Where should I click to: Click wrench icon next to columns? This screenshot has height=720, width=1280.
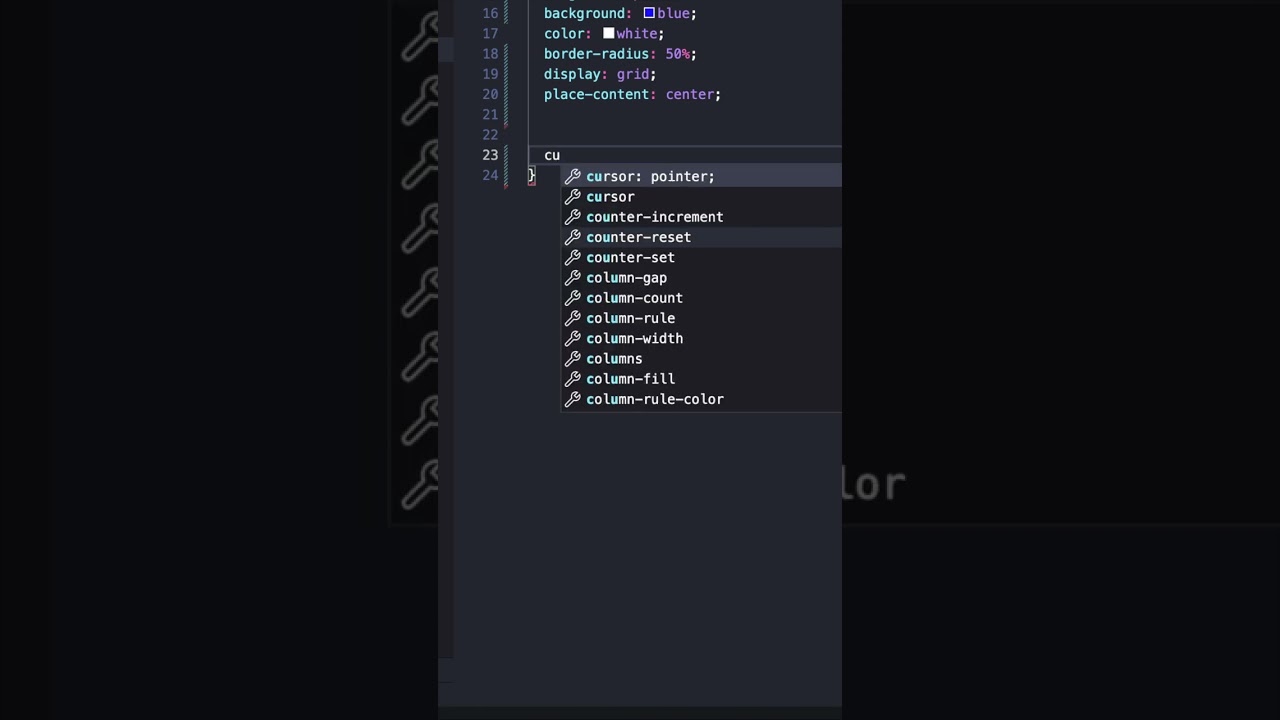tap(573, 359)
